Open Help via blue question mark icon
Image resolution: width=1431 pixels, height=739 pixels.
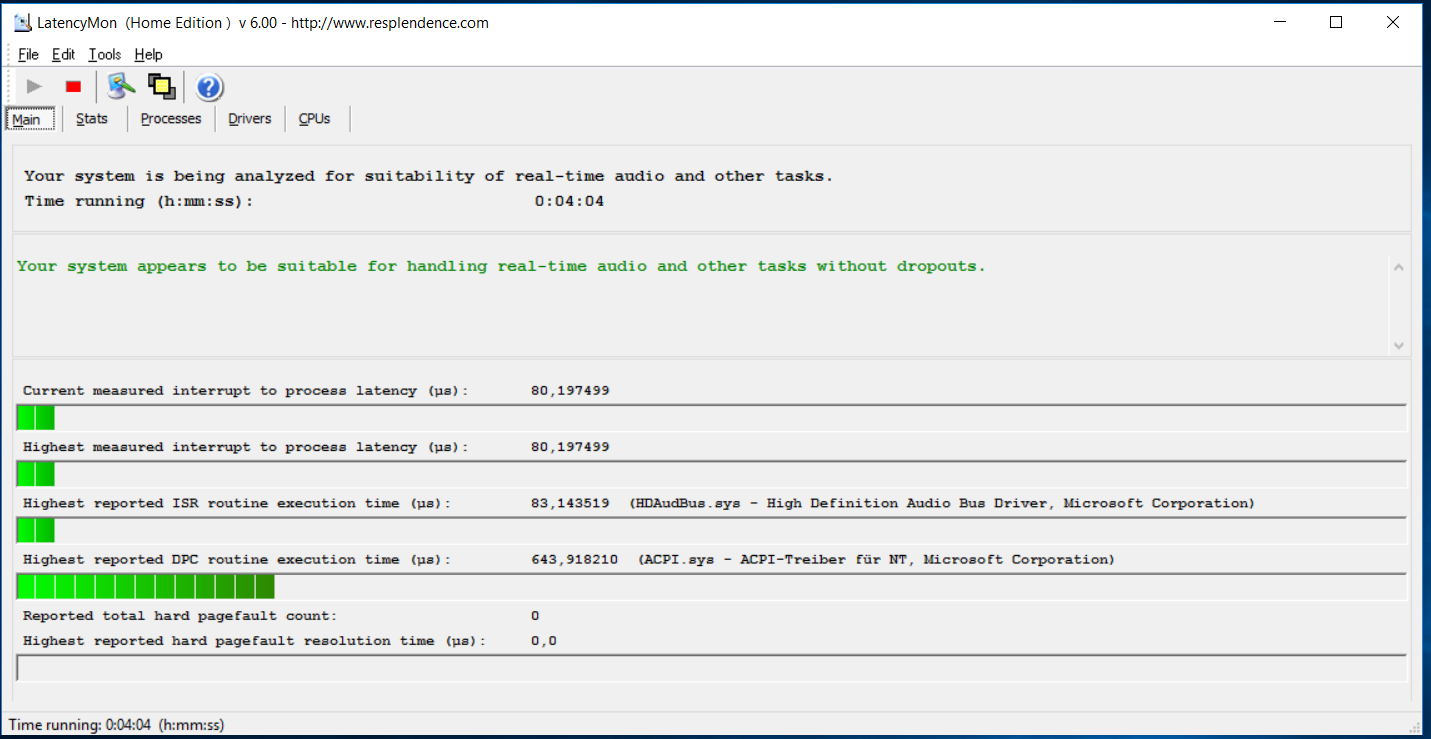pyautogui.click(x=209, y=88)
